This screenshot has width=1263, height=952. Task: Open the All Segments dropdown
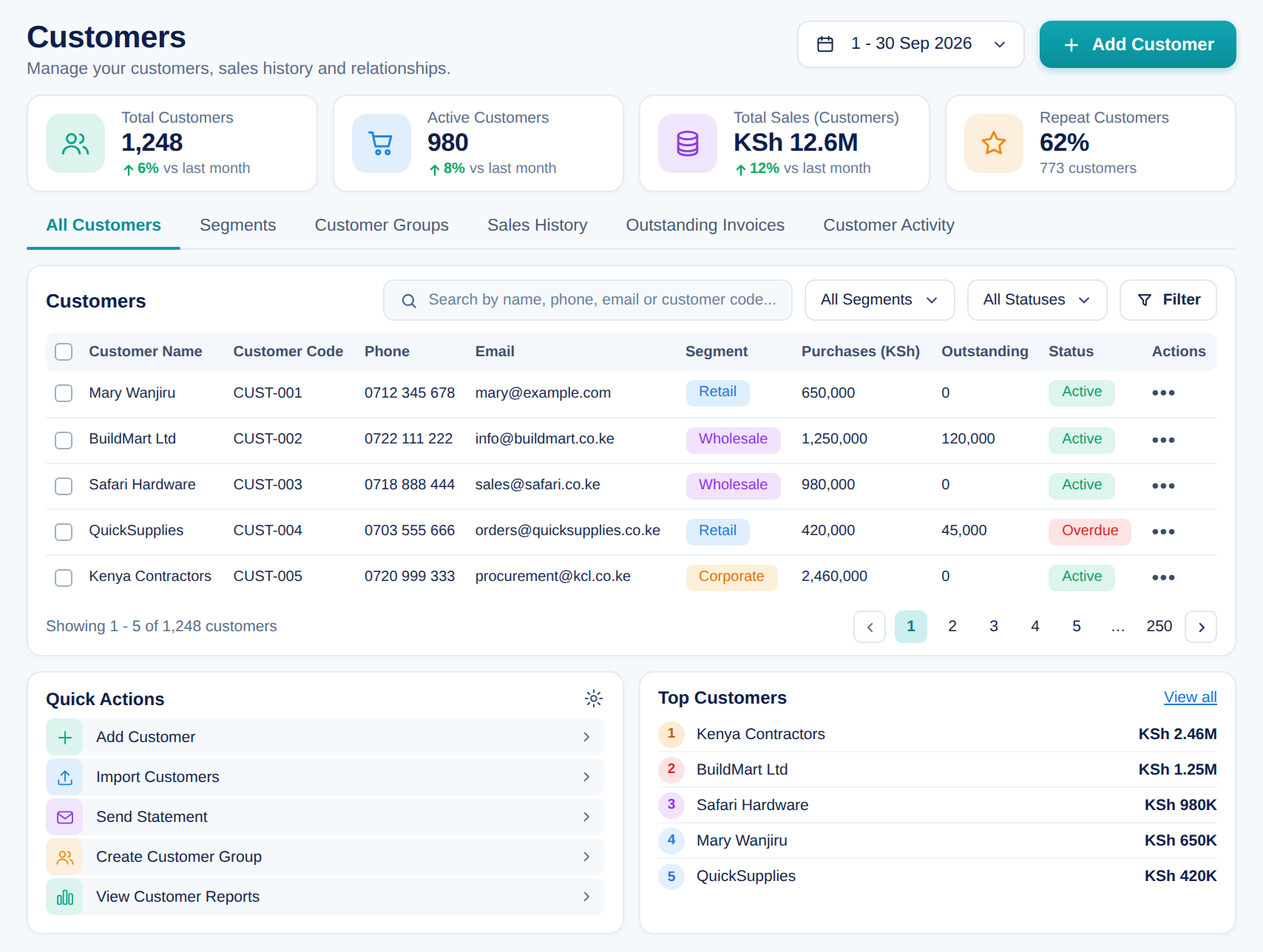pos(879,300)
